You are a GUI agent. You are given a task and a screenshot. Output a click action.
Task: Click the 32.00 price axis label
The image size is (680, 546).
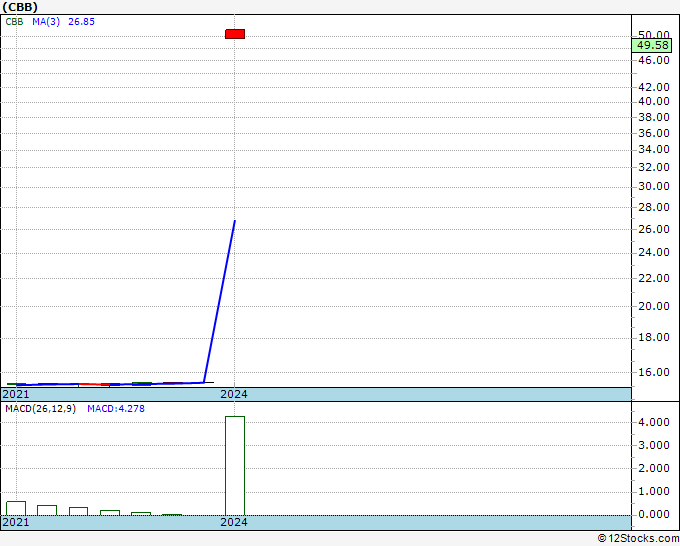654,167
